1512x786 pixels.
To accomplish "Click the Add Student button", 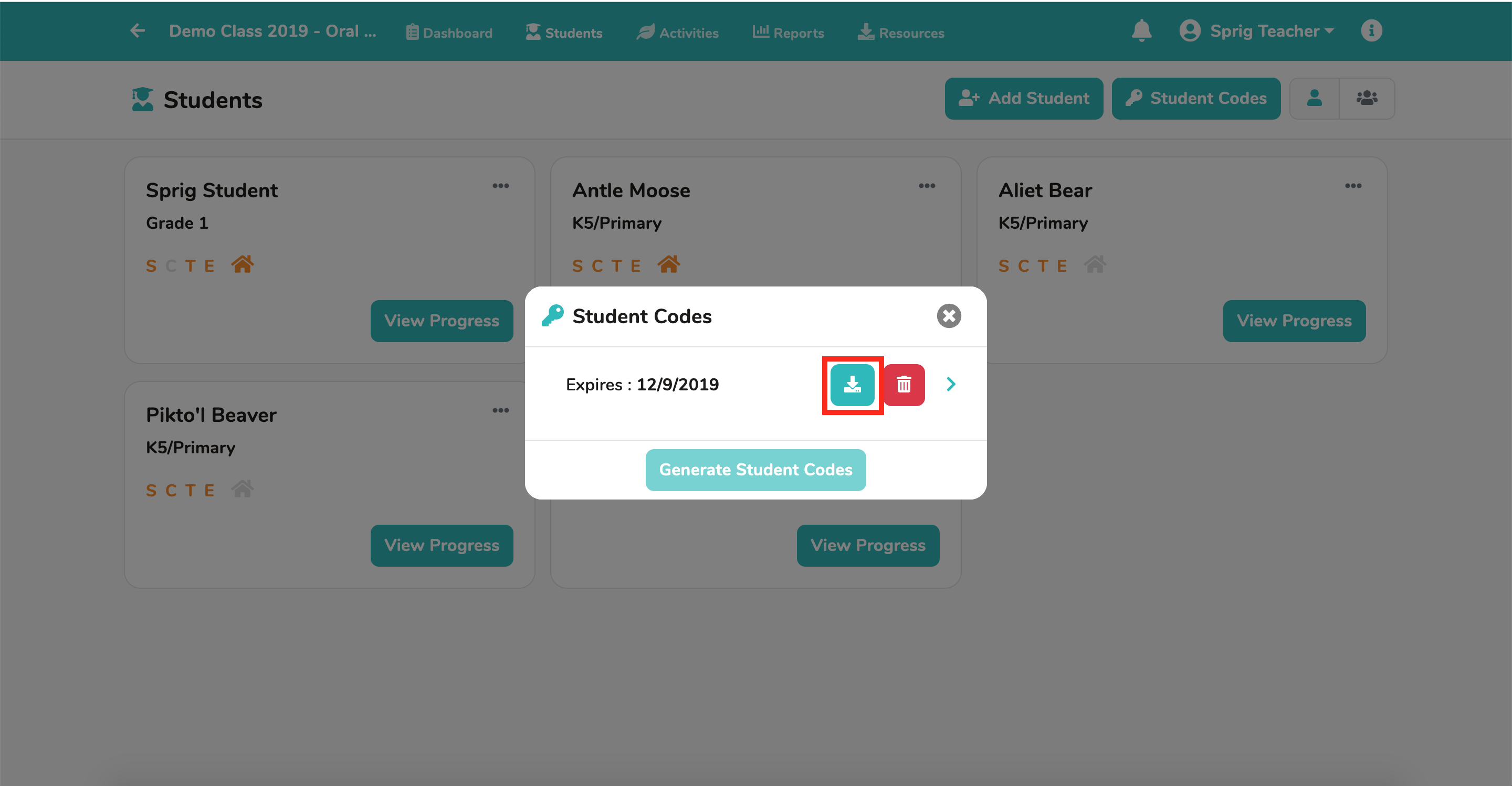I will pos(1024,98).
